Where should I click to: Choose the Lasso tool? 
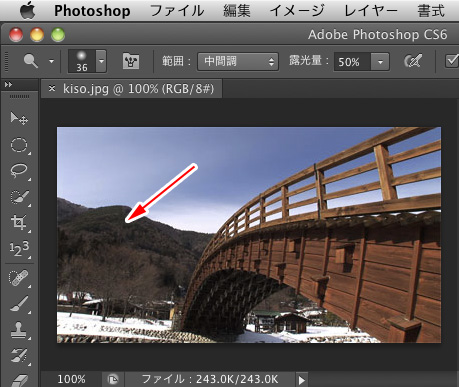pos(19,170)
